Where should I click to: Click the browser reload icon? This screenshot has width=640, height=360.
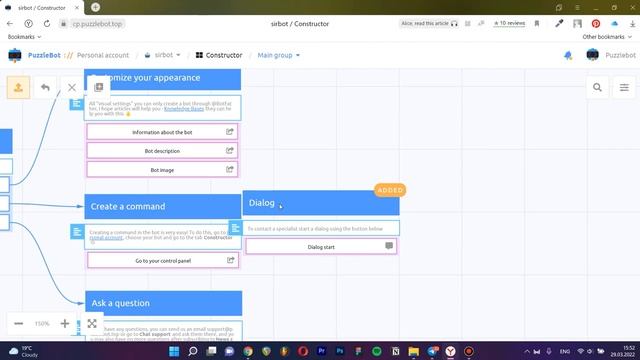47,24
